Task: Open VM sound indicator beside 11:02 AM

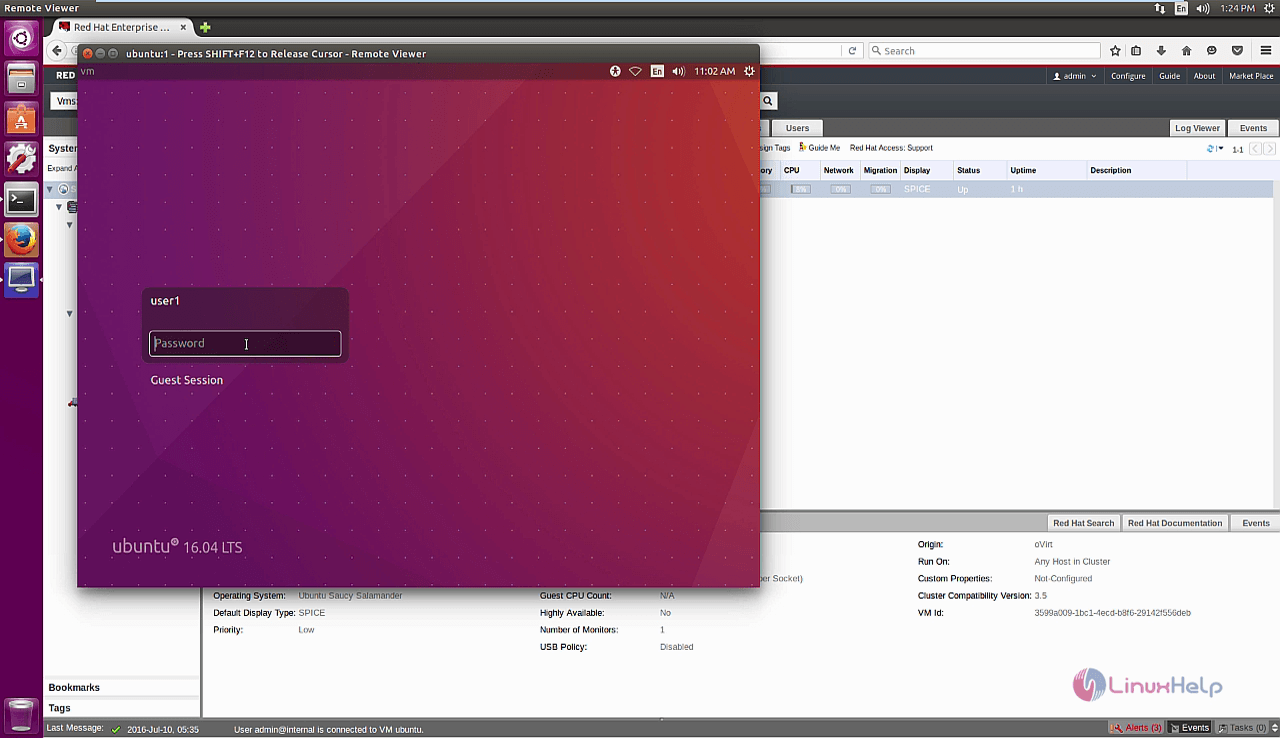Action: point(679,71)
